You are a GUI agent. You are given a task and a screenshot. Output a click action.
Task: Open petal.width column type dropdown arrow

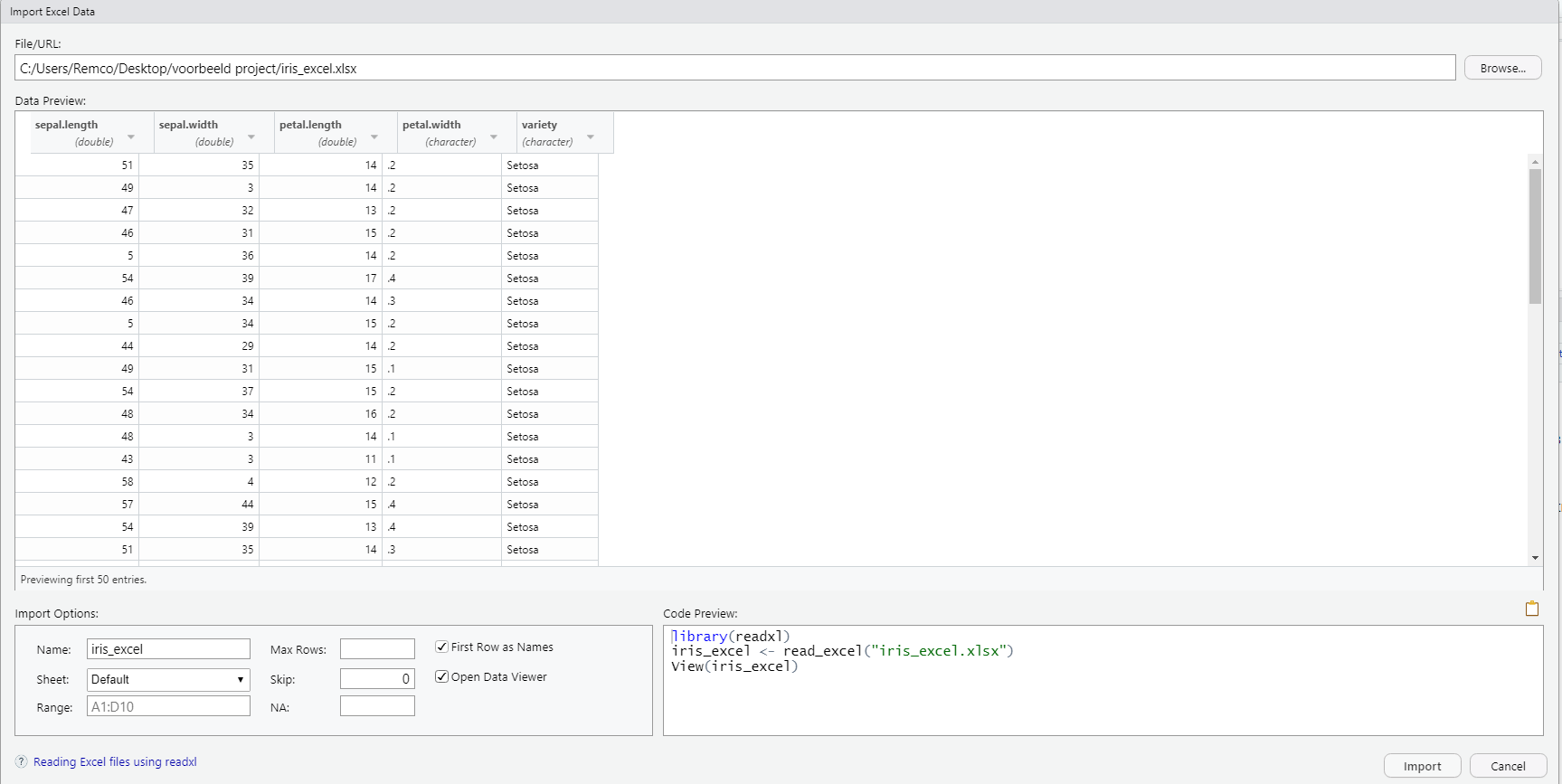pos(494,137)
